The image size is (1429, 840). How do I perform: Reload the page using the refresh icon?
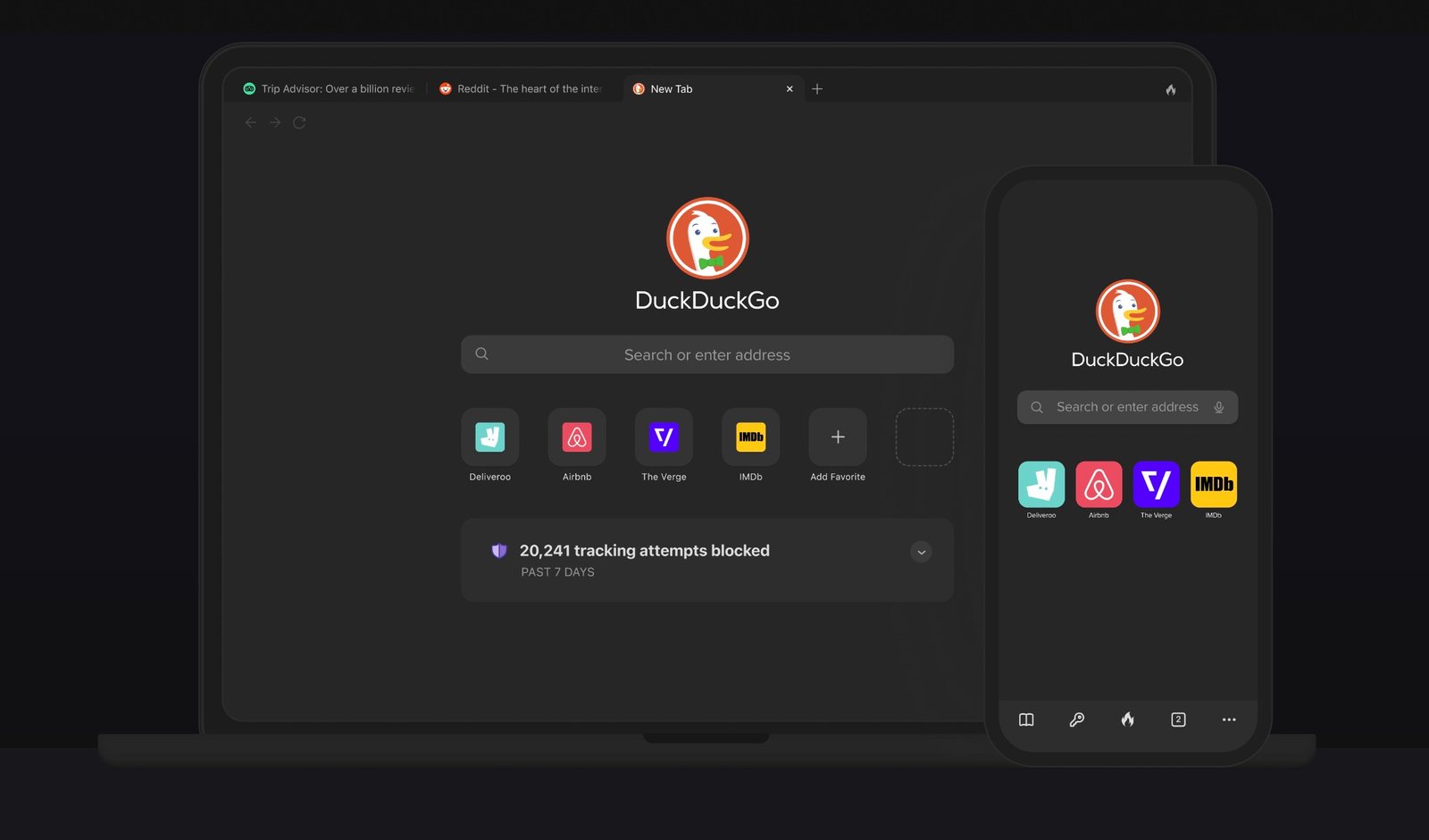(x=299, y=122)
